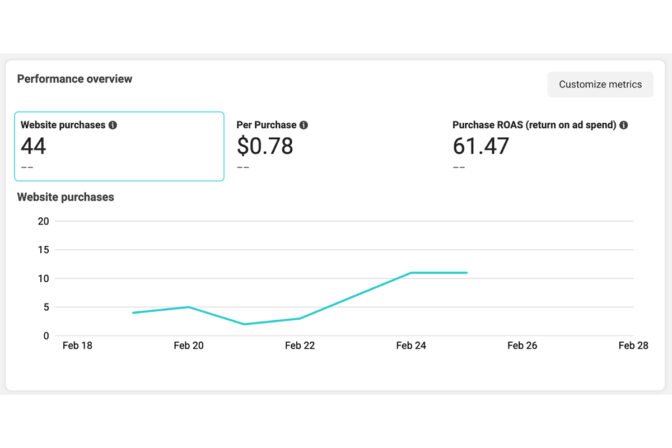Screen dimensions: 672x448
Task: Click the Website purchases chart title
Action: [66, 197]
